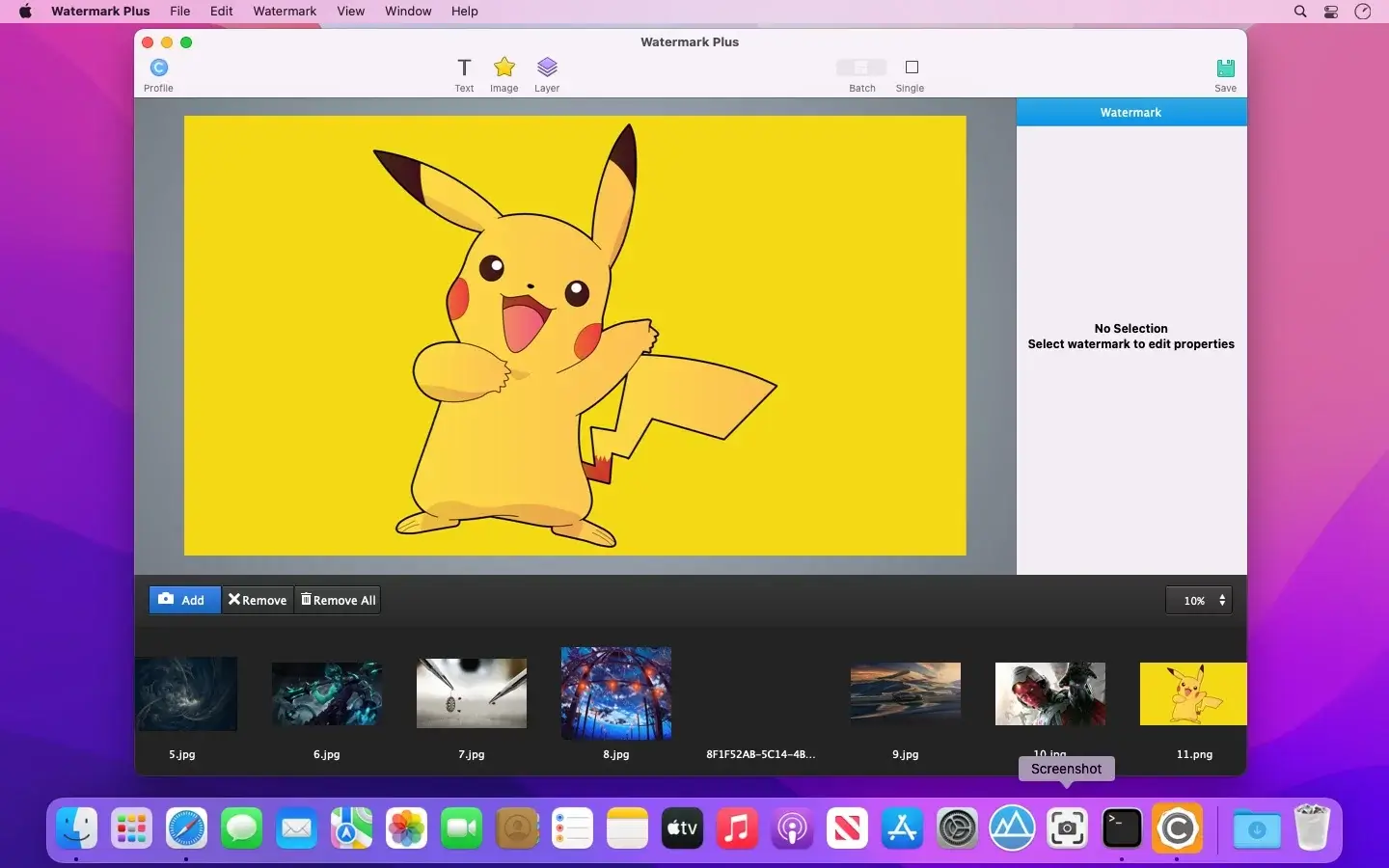1389x868 pixels.
Task: Open the Screenshot app in the Dock
Action: point(1067,828)
